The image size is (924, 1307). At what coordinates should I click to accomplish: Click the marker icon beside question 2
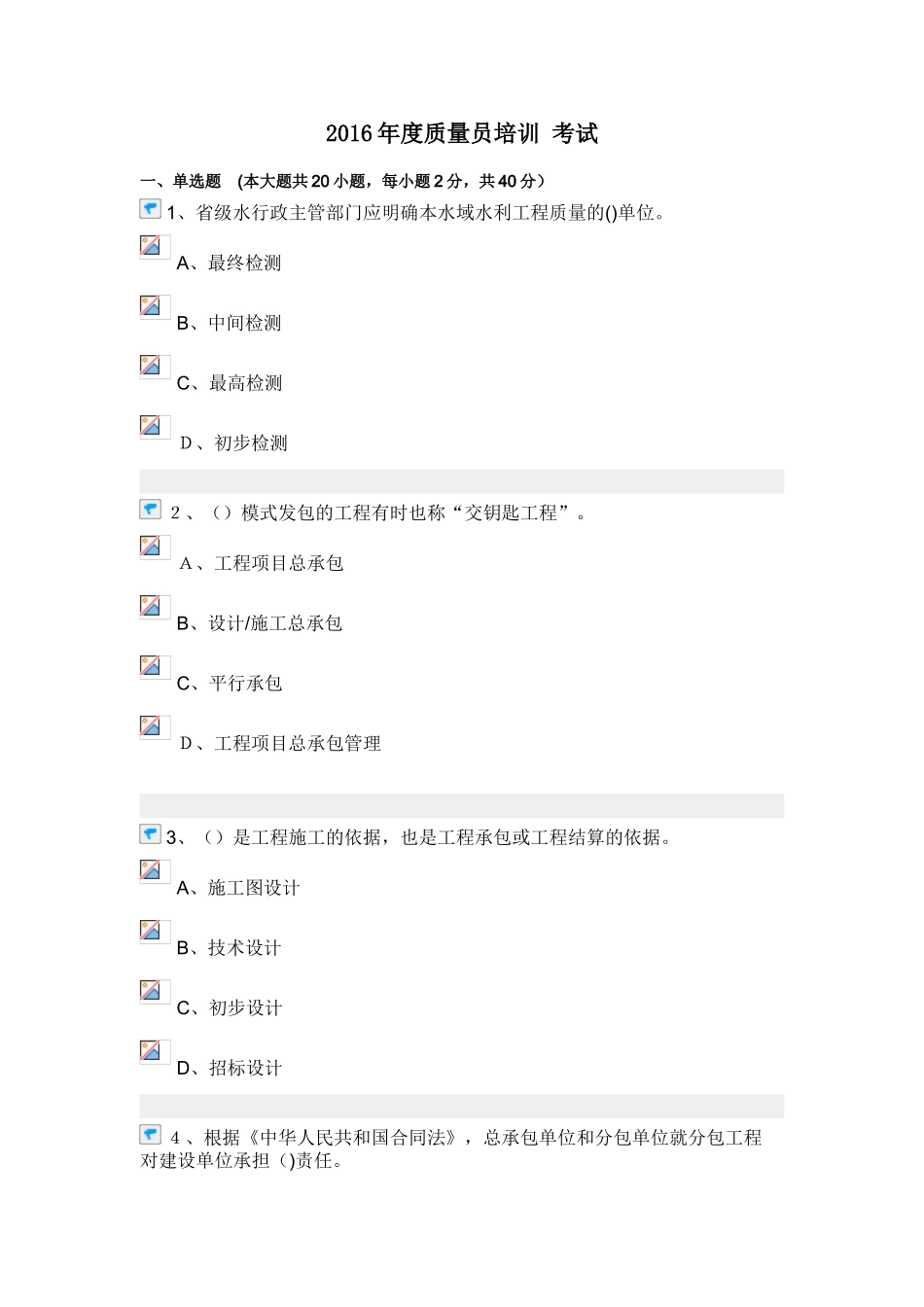pos(150,510)
